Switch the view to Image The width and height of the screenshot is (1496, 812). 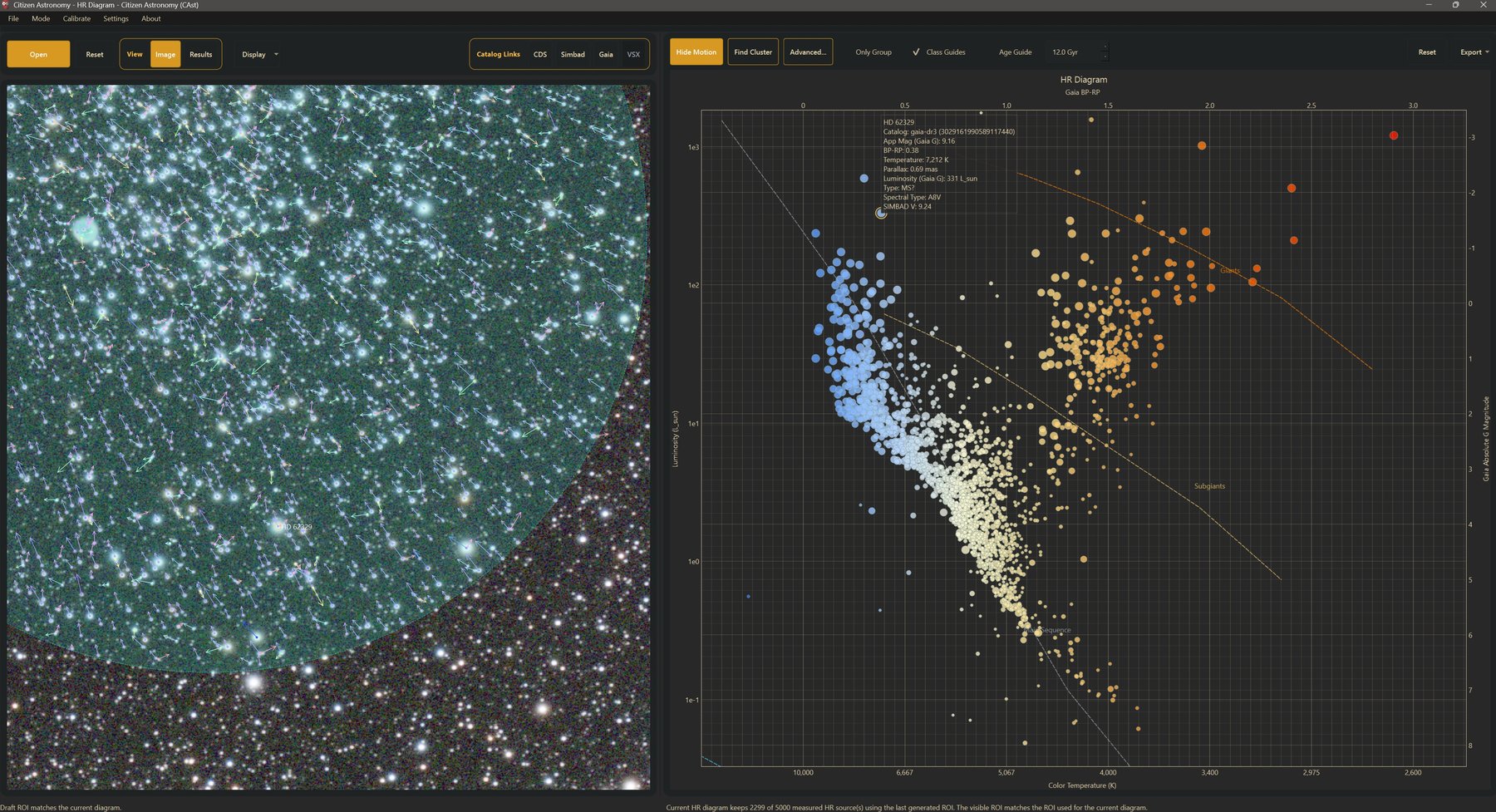click(165, 55)
